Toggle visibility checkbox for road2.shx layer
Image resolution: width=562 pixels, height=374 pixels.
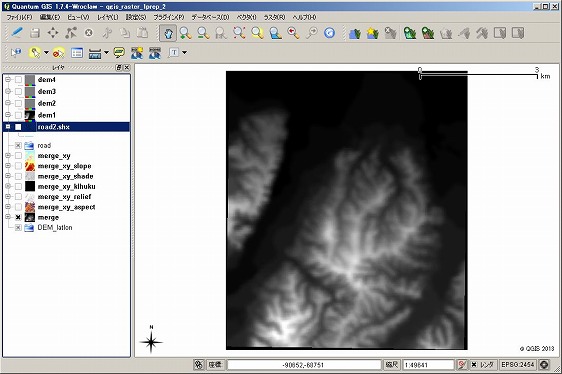point(18,127)
